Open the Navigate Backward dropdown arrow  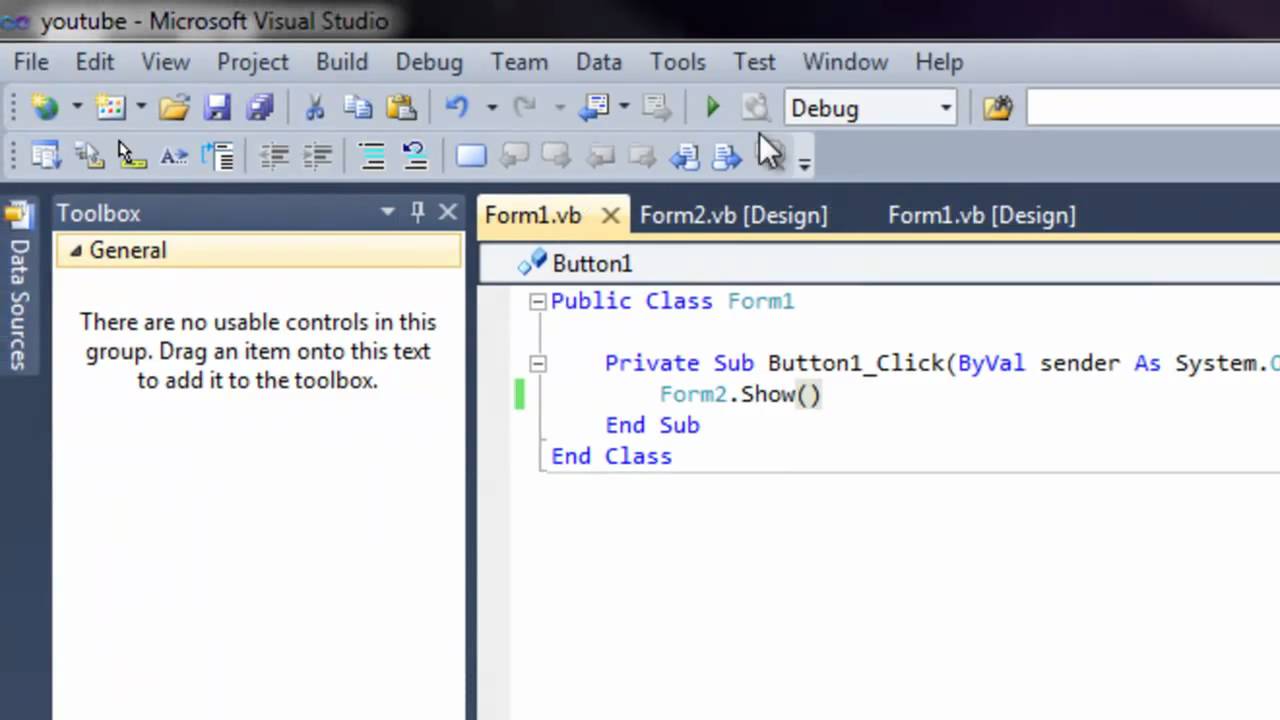pos(624,107)
